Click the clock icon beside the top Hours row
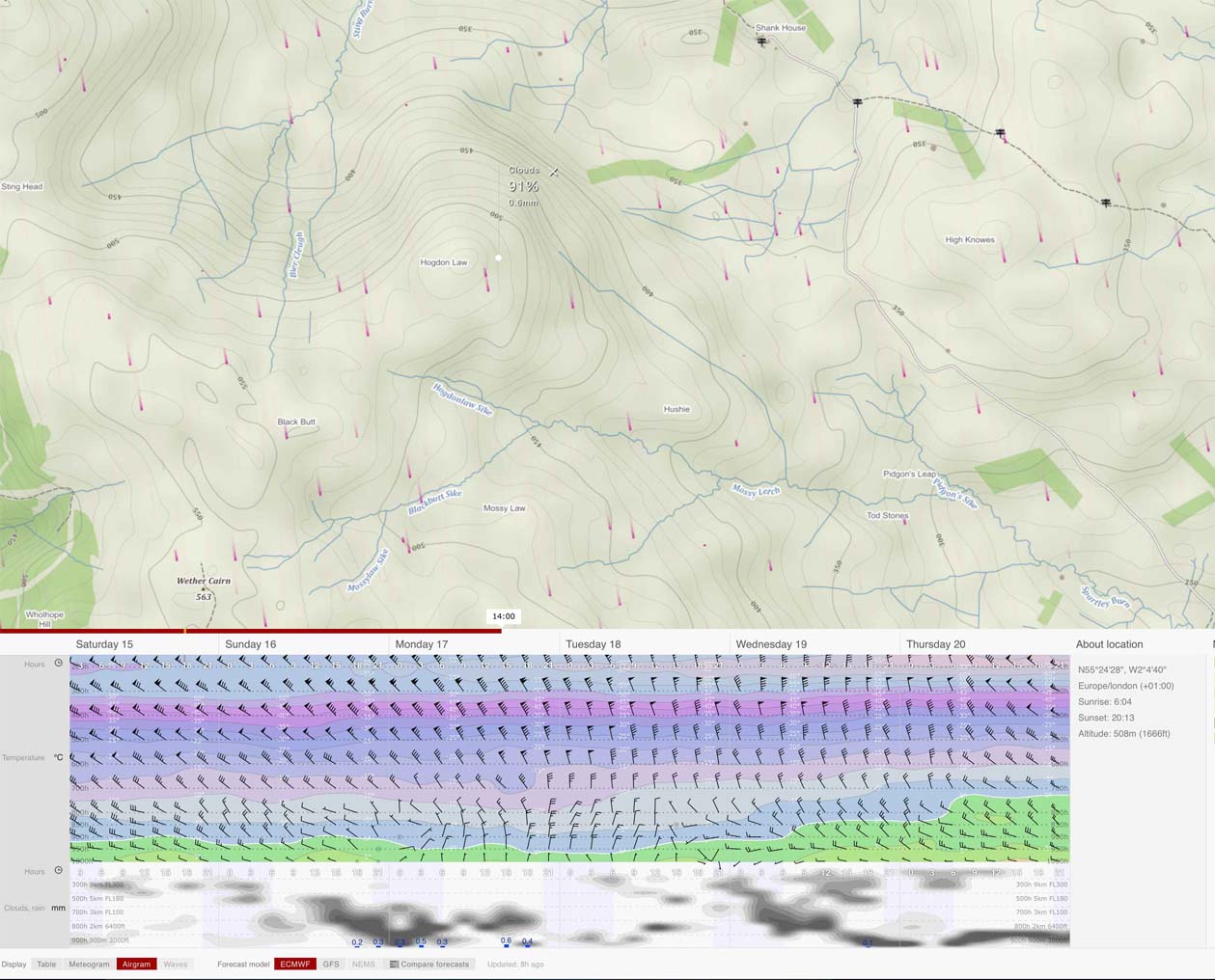The image size is (1215, 980). 58,664
